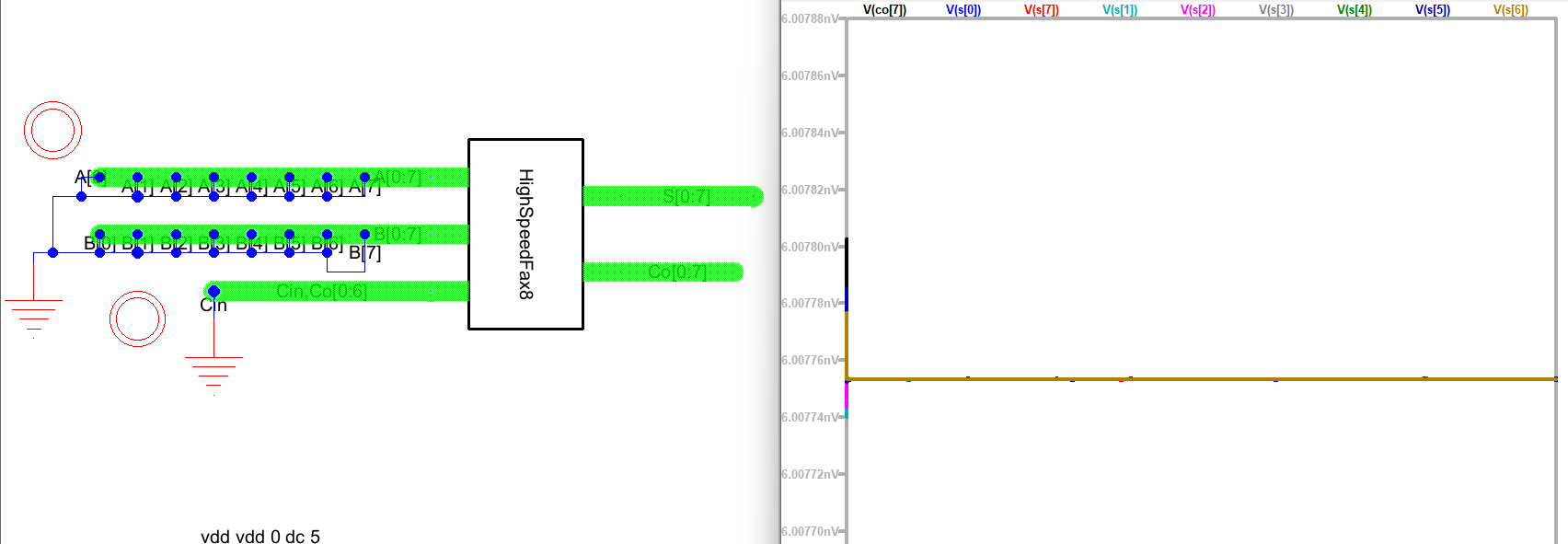Click the V(s[4]) signal legend label
The height and width of the screenshot is (544, 1568).
[1355, 10]
